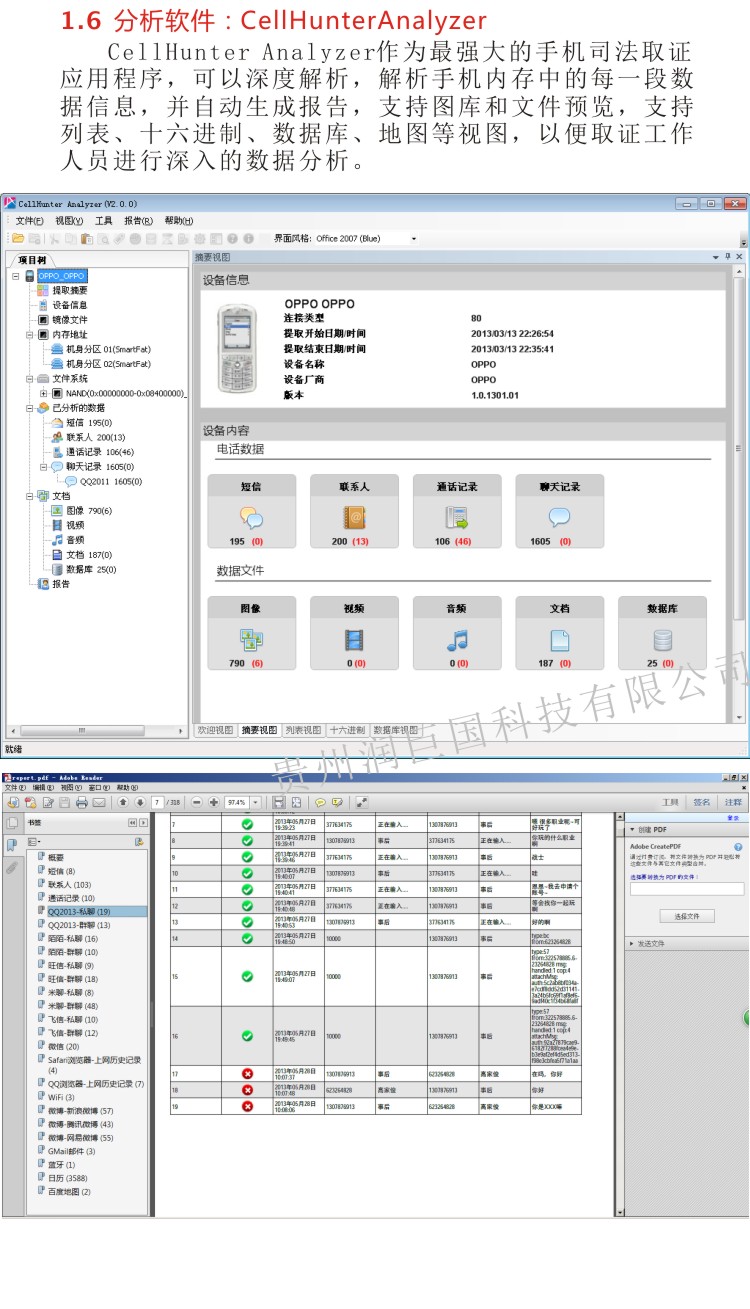The width and height of the screenshot is (750, 1309).
Task: Open the 视图(V) menu in CellHunter
Action: click(69, 221)
